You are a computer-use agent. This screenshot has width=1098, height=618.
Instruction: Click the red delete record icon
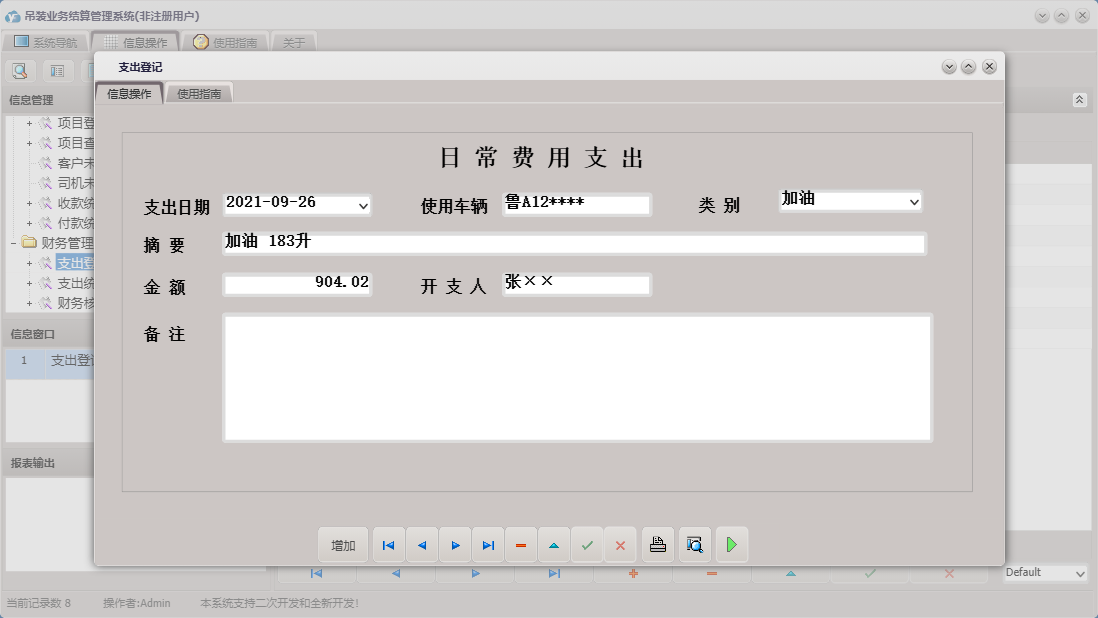tap(521, 544)
